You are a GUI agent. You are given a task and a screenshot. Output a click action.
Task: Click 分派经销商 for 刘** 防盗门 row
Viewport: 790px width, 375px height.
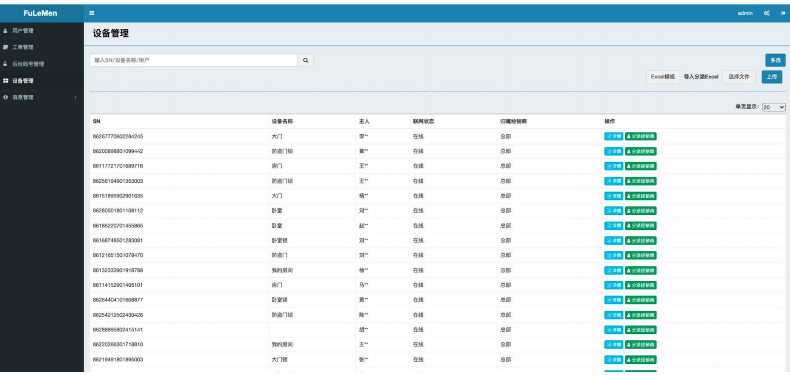coord(640,255)
